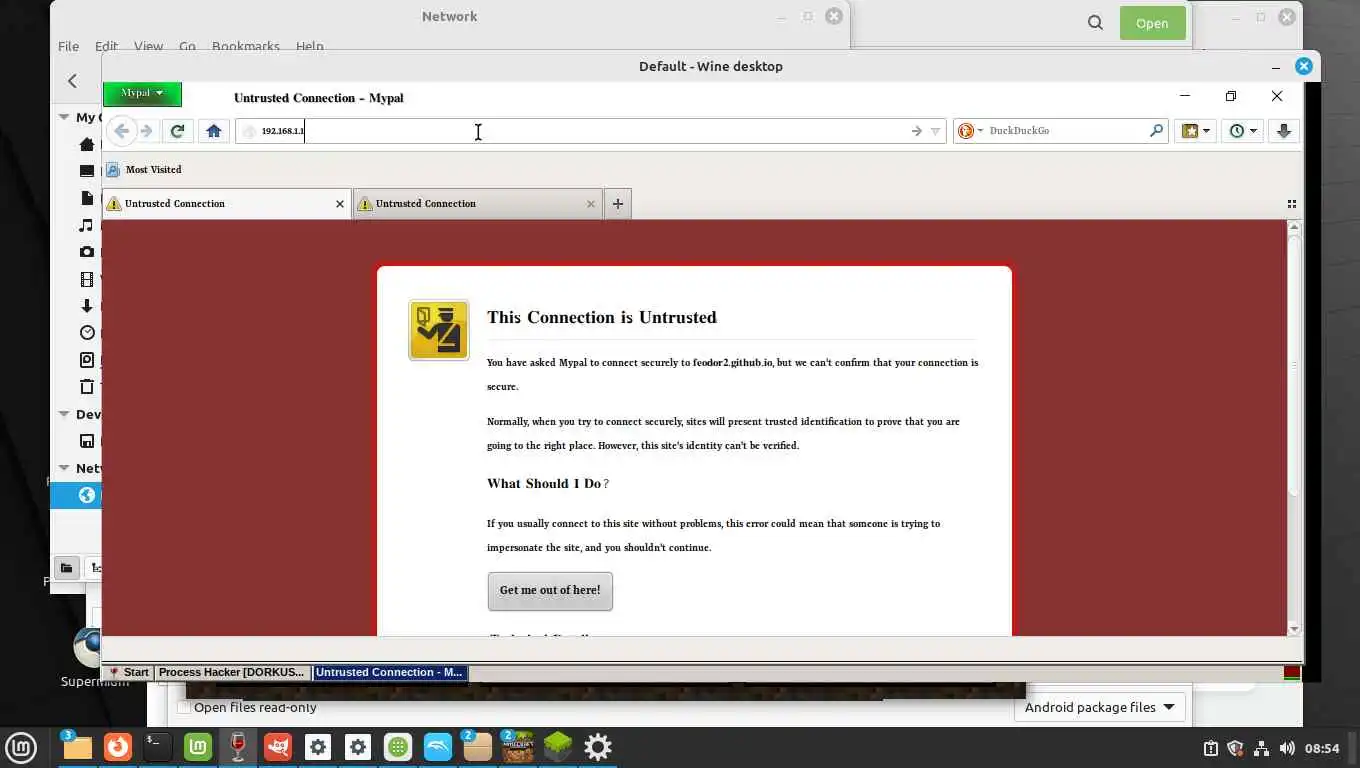Close the first Untrusted Connection tab
This screenshot has width=1360, height=768.
click(x=340, y=204)
